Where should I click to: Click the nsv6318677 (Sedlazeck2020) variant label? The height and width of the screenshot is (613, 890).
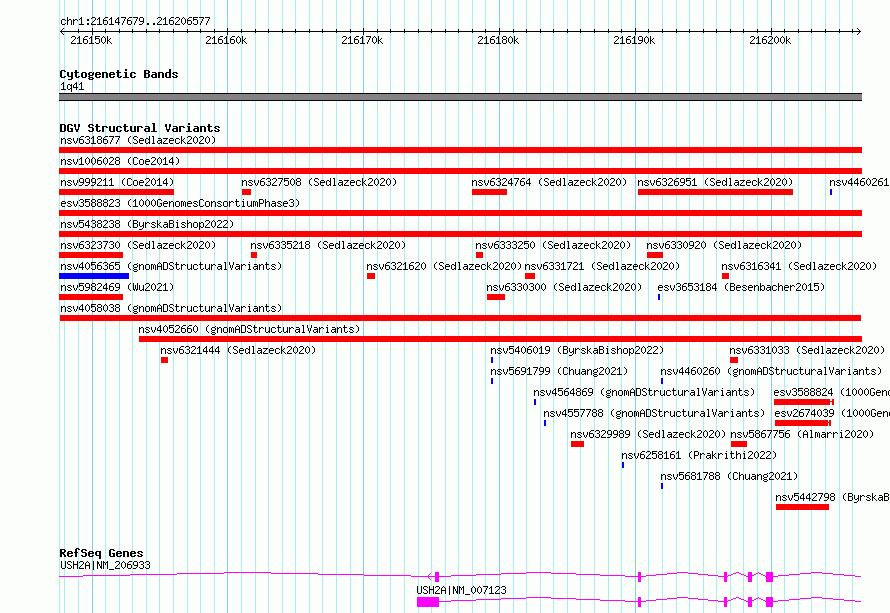(138, 140)
